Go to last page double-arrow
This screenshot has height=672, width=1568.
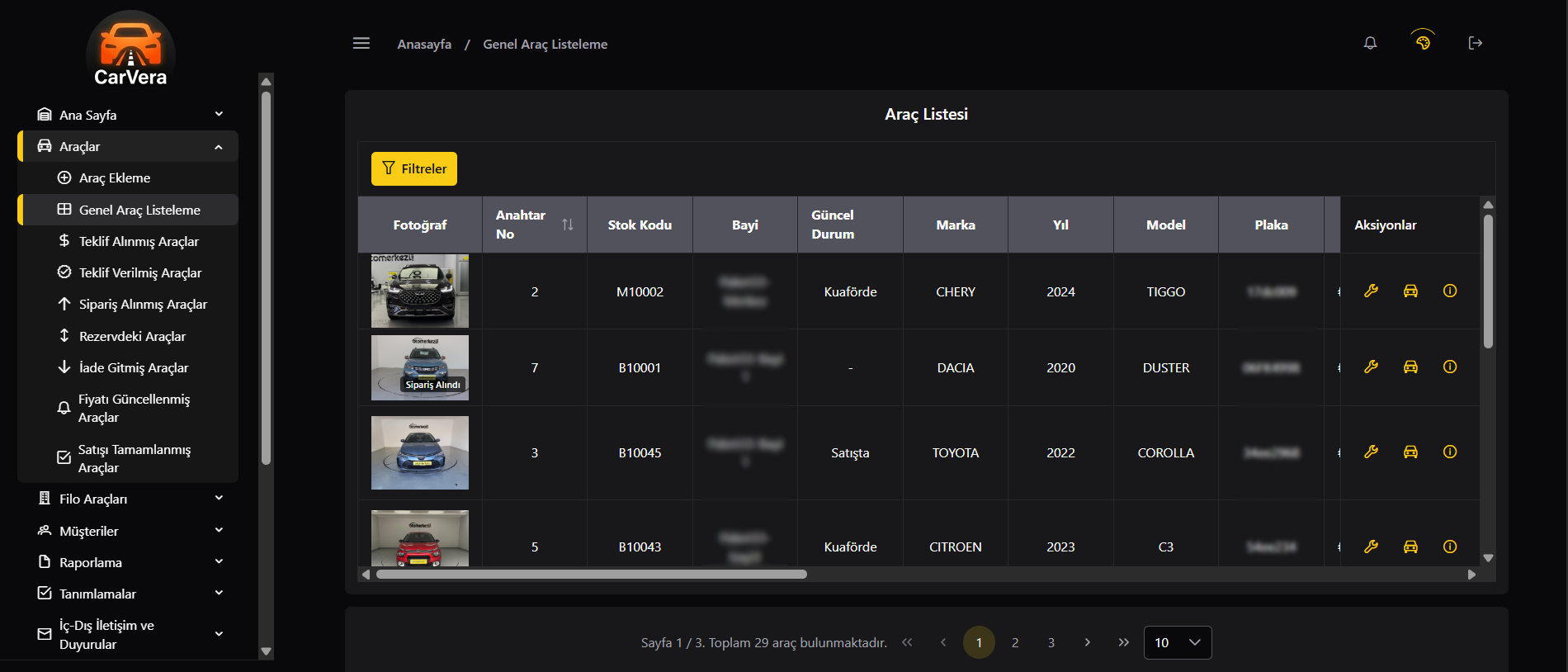(1123, 642)
